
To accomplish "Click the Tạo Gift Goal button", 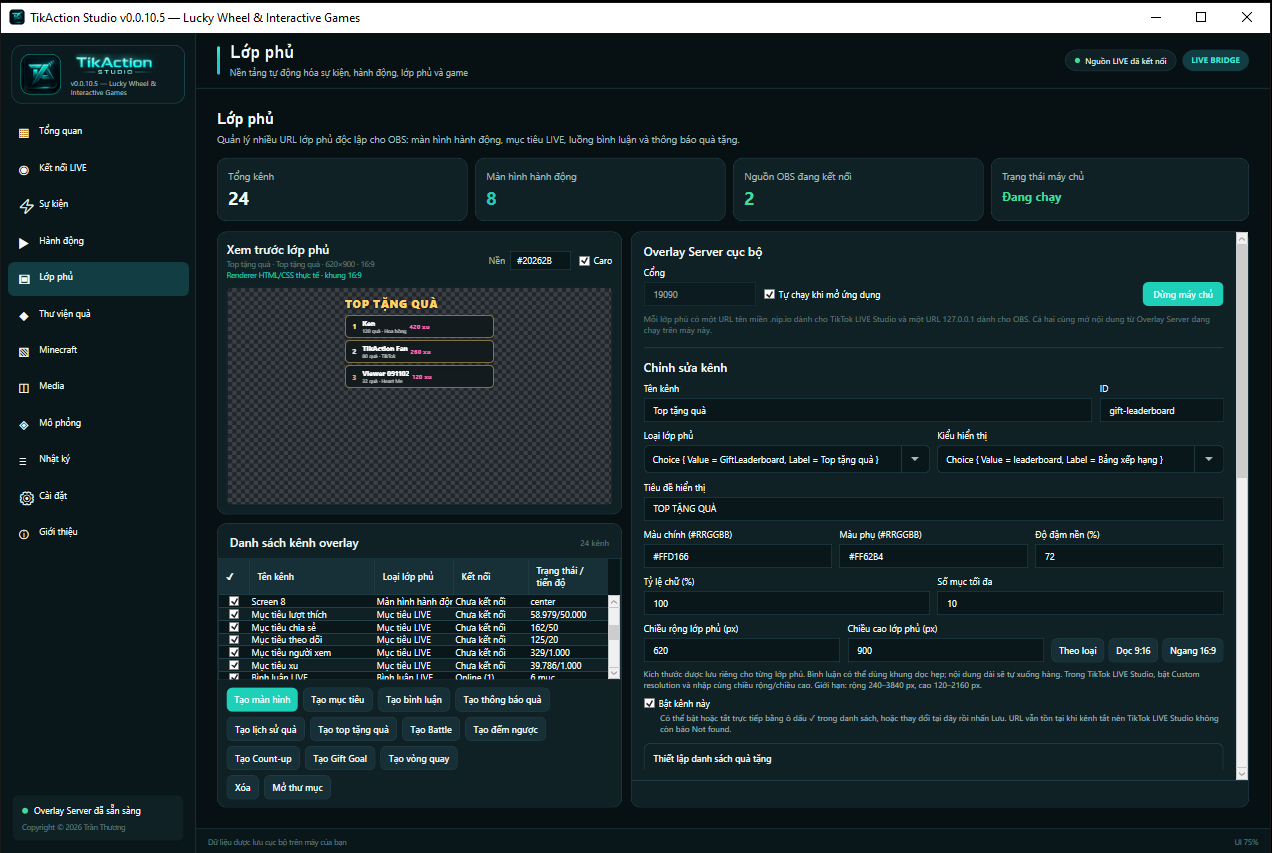I will pos(340,759).
